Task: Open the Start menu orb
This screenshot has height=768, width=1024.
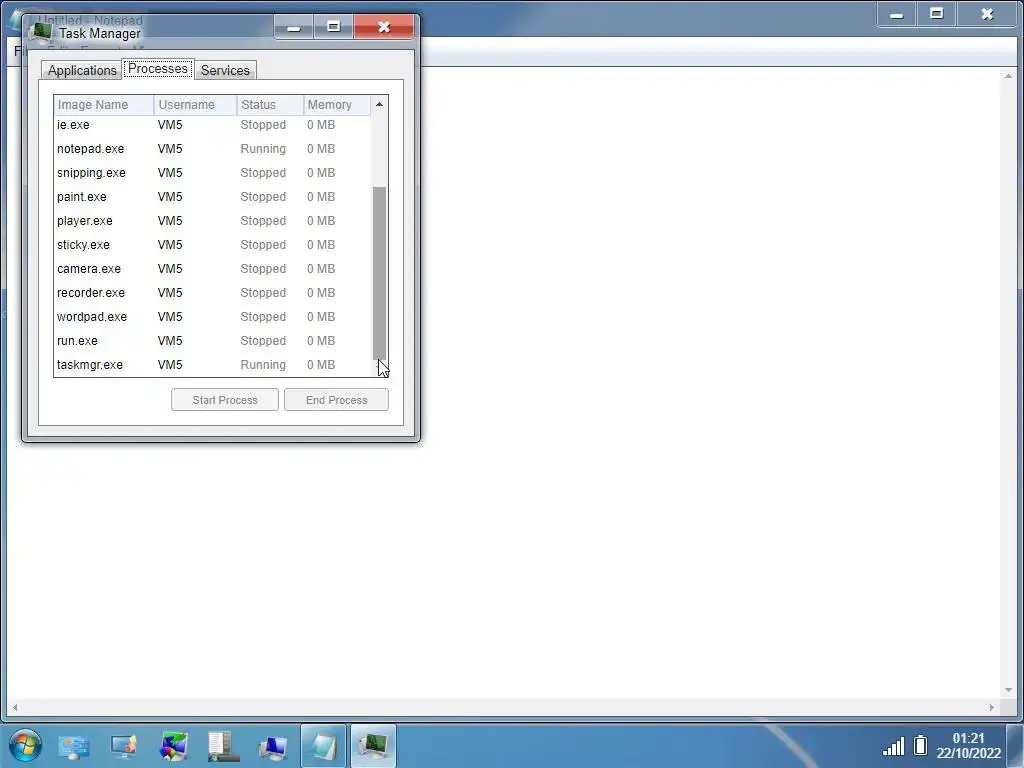Action: click(x=25, y=745)
